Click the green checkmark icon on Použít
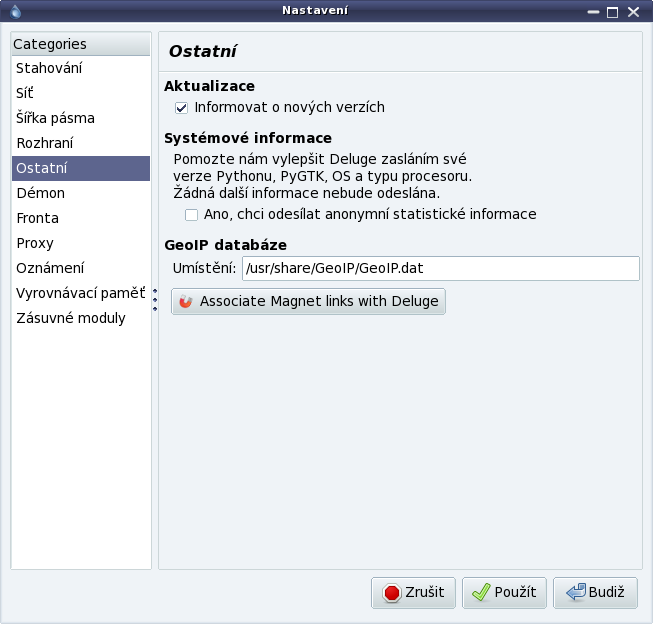The width and height of the screenshot is (653, 624). click(x=481, y=593)
